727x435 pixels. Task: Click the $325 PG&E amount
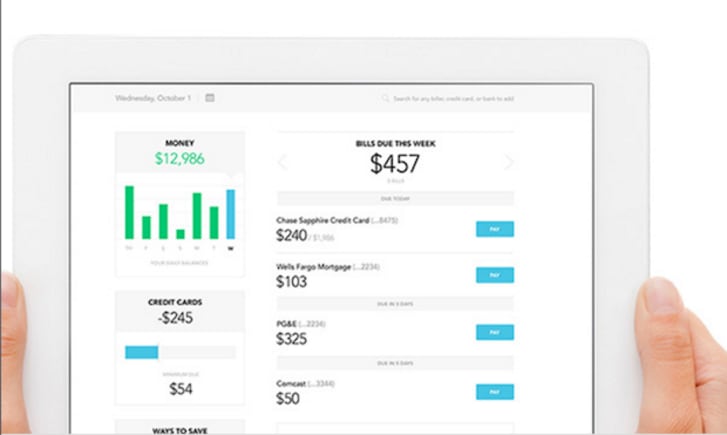291,339
